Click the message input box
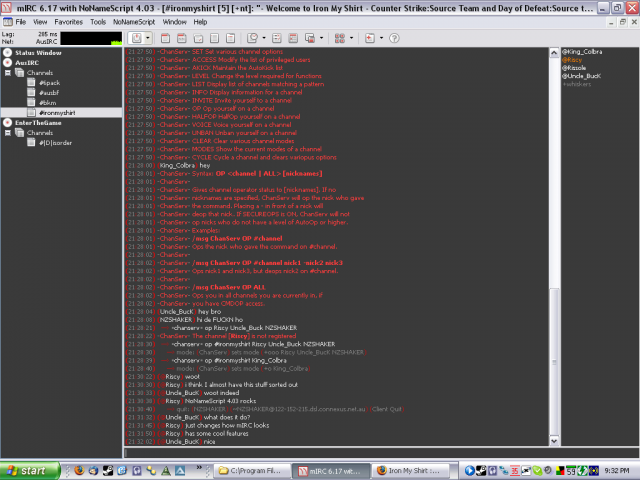The image size is (640, 480). 381,452
